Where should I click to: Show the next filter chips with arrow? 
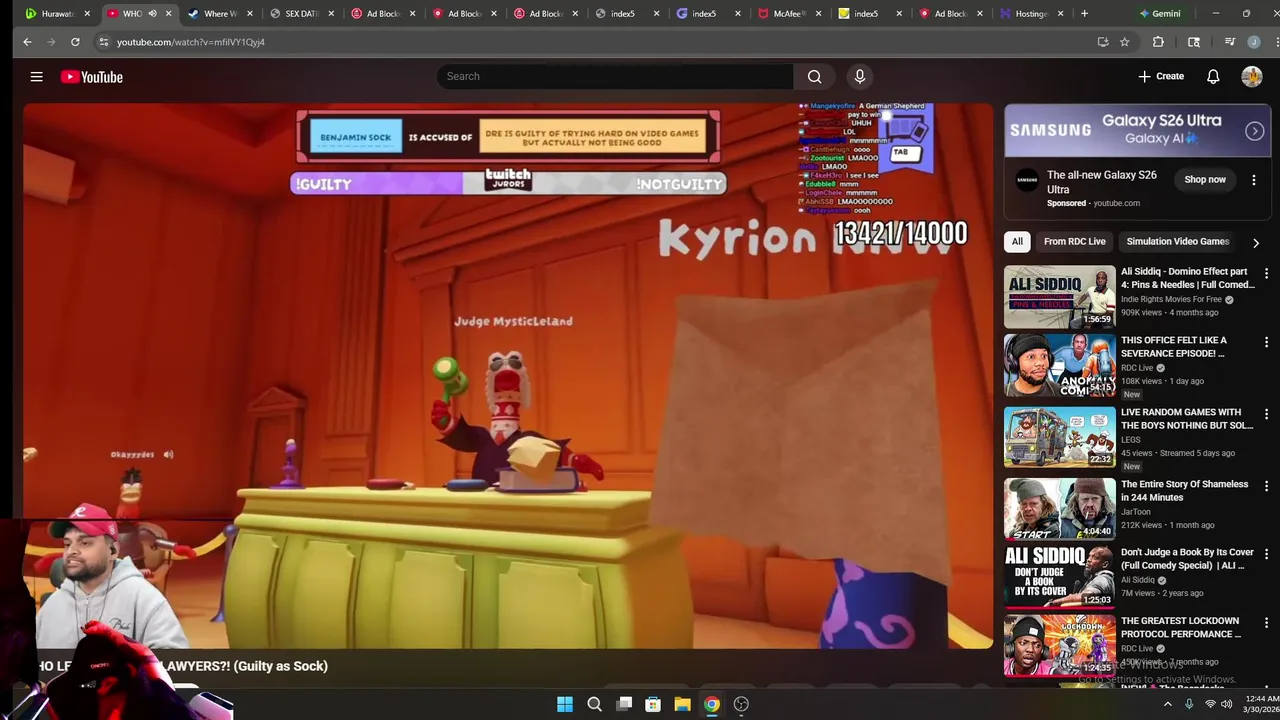tap(1256, 242)
